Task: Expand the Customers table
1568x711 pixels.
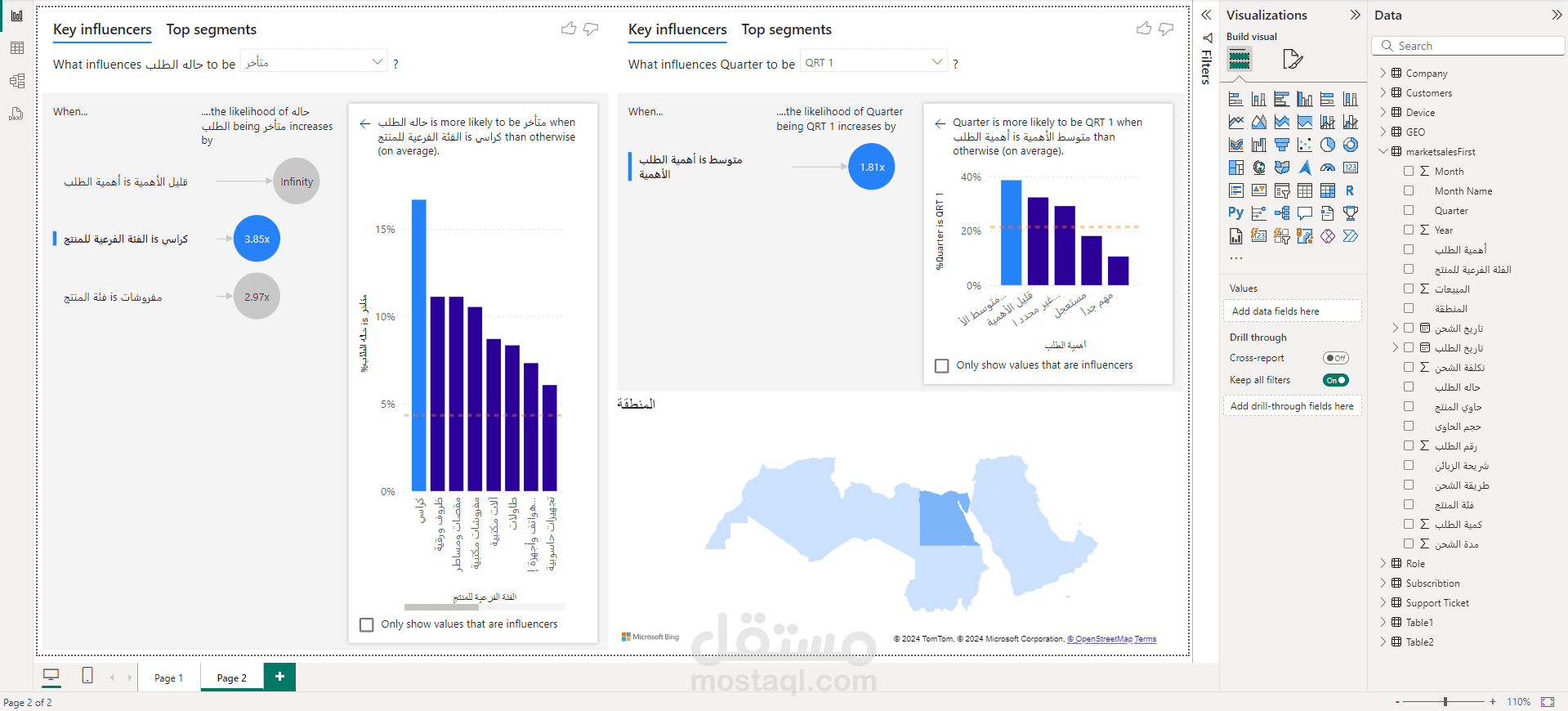Action: click(x=1383, y=92)
